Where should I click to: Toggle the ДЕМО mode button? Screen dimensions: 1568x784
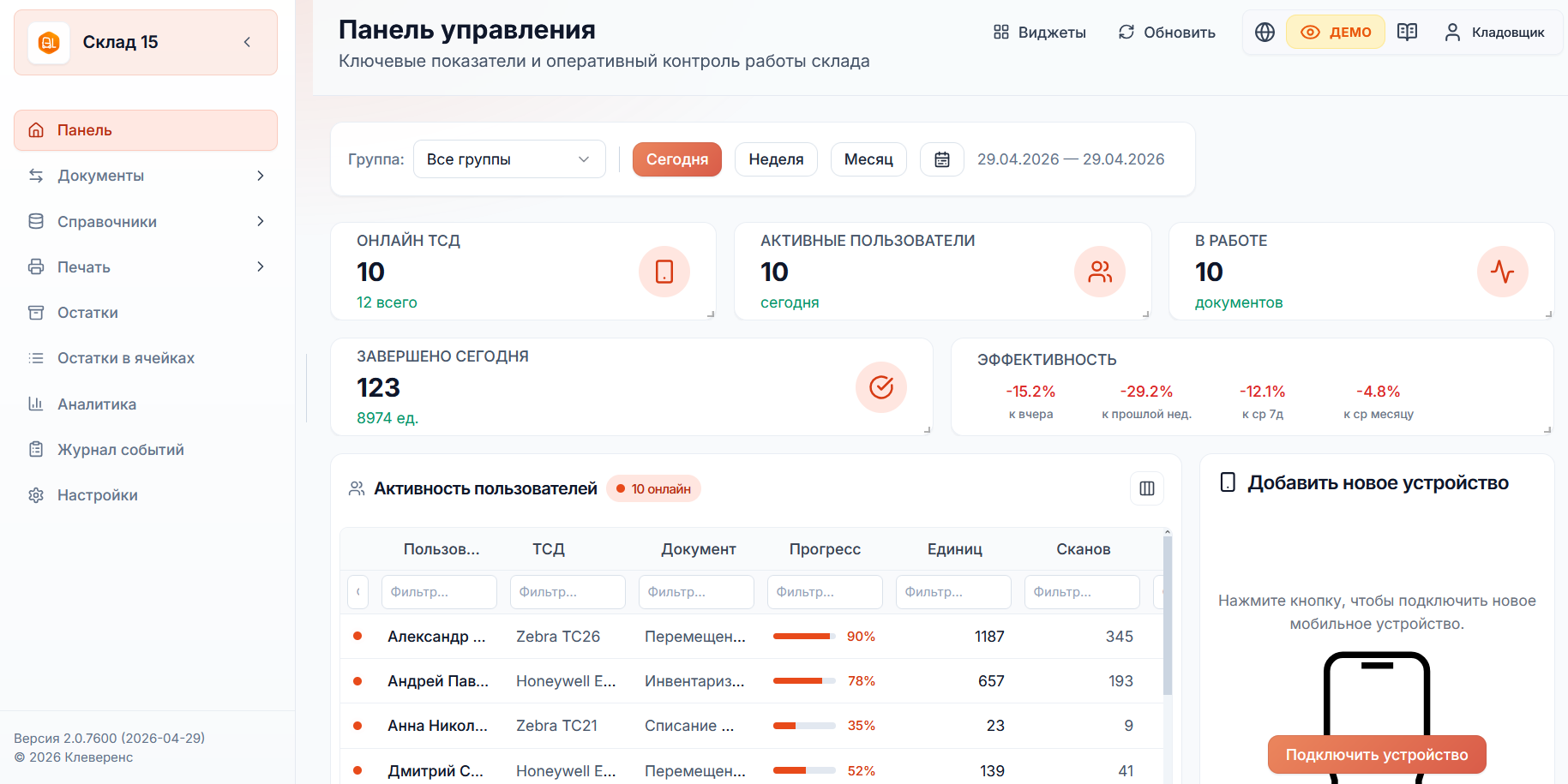click(1335, 33)
